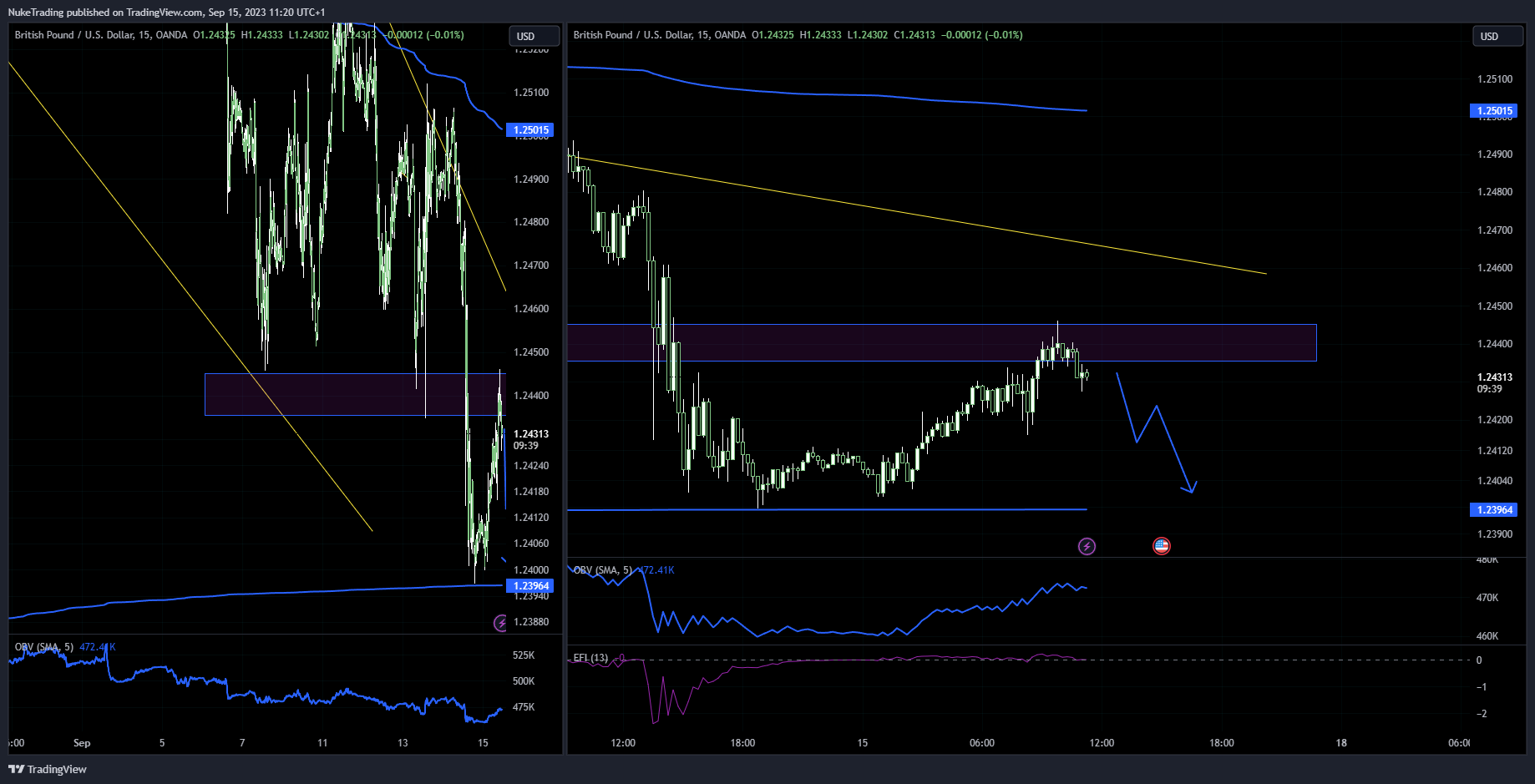The image size is (1535, 784).
Task: Click the -2 level on the EFI scale
Action: pos(1482,714)
